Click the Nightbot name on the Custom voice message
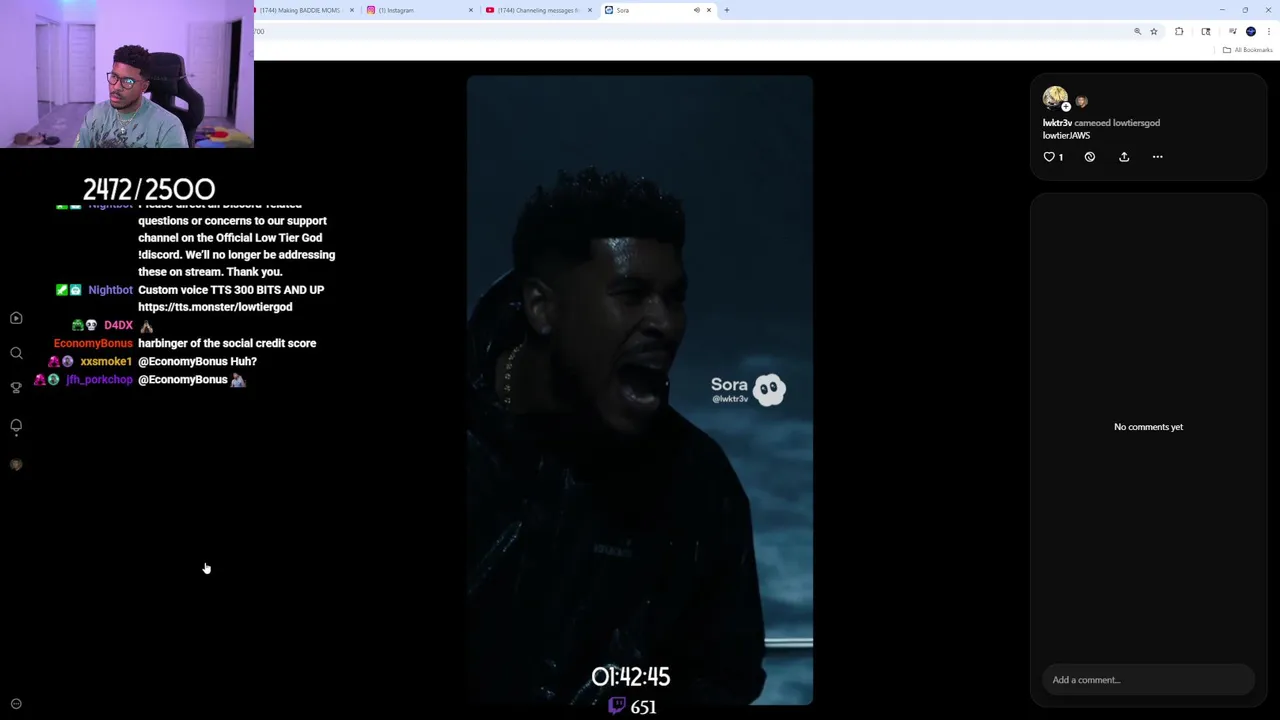This screenshot has width=1280, height=720. pos(110,290)
